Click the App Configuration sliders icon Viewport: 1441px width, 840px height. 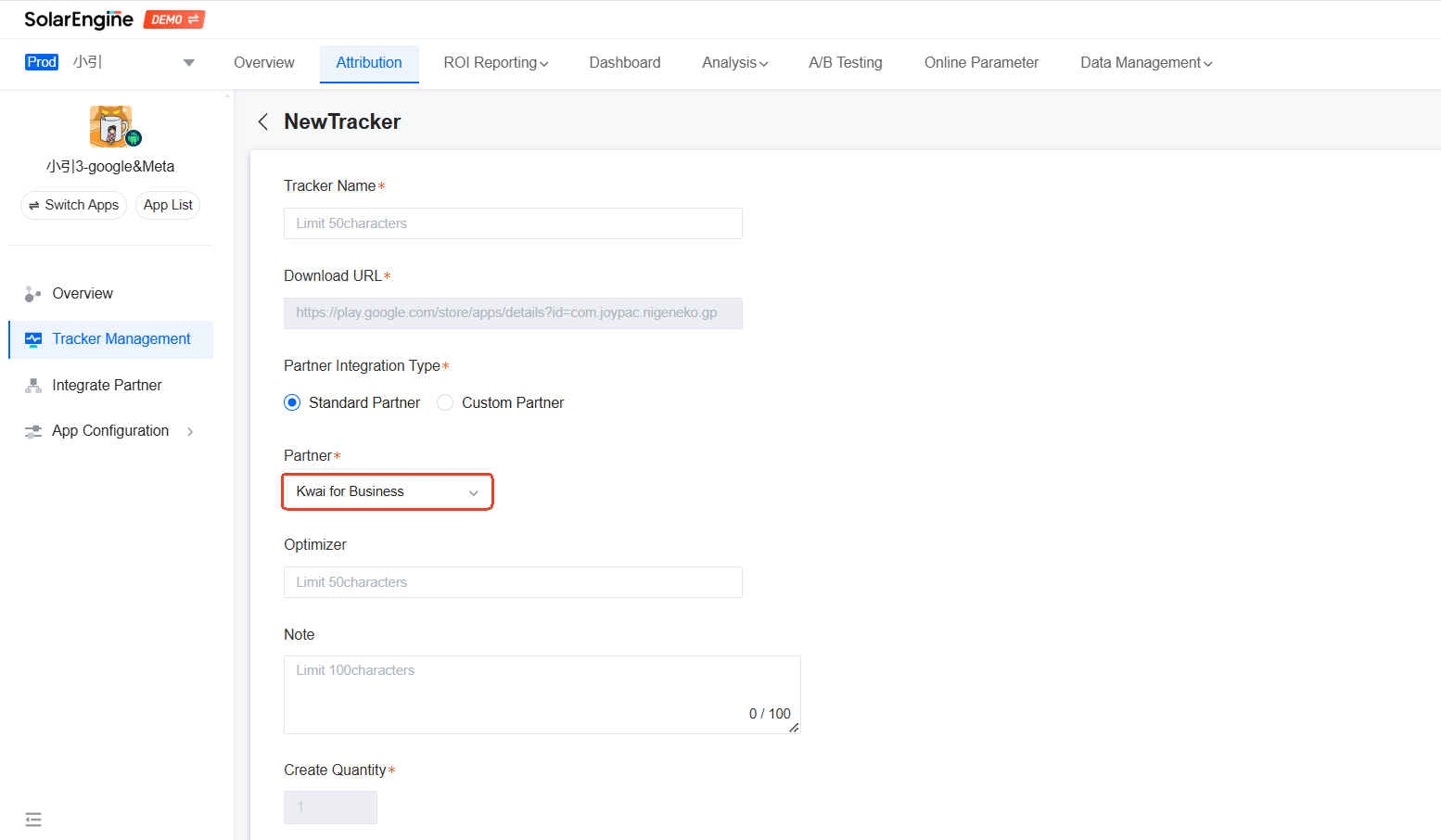(33, 431)
